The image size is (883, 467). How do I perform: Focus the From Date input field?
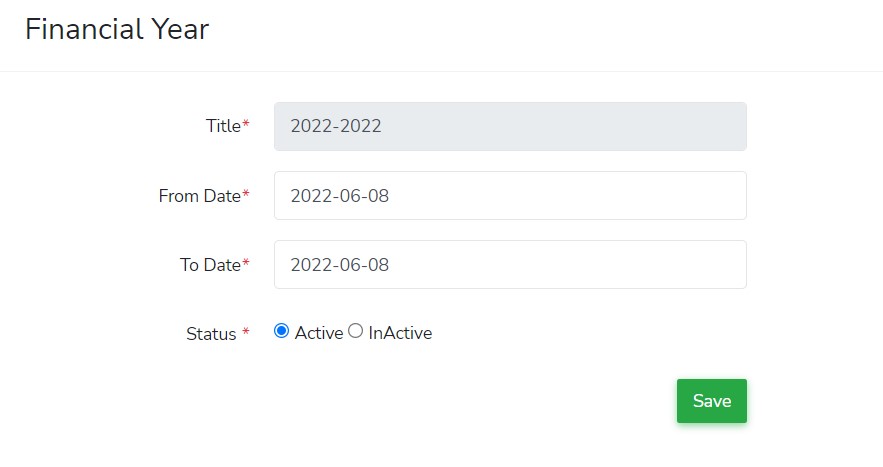coord(510,196)
